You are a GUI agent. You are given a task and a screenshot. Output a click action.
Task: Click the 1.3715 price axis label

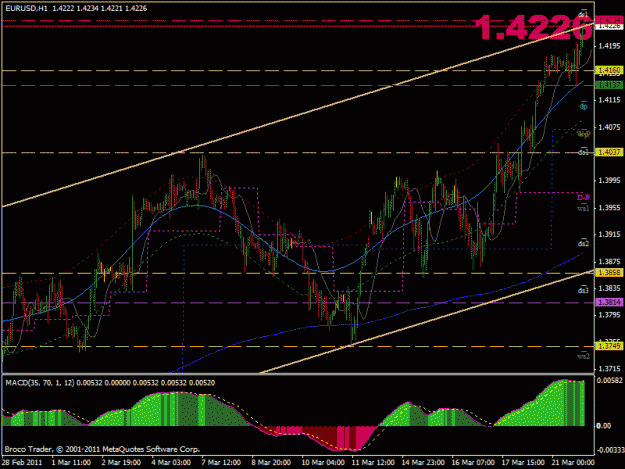(x=609, y=369)
